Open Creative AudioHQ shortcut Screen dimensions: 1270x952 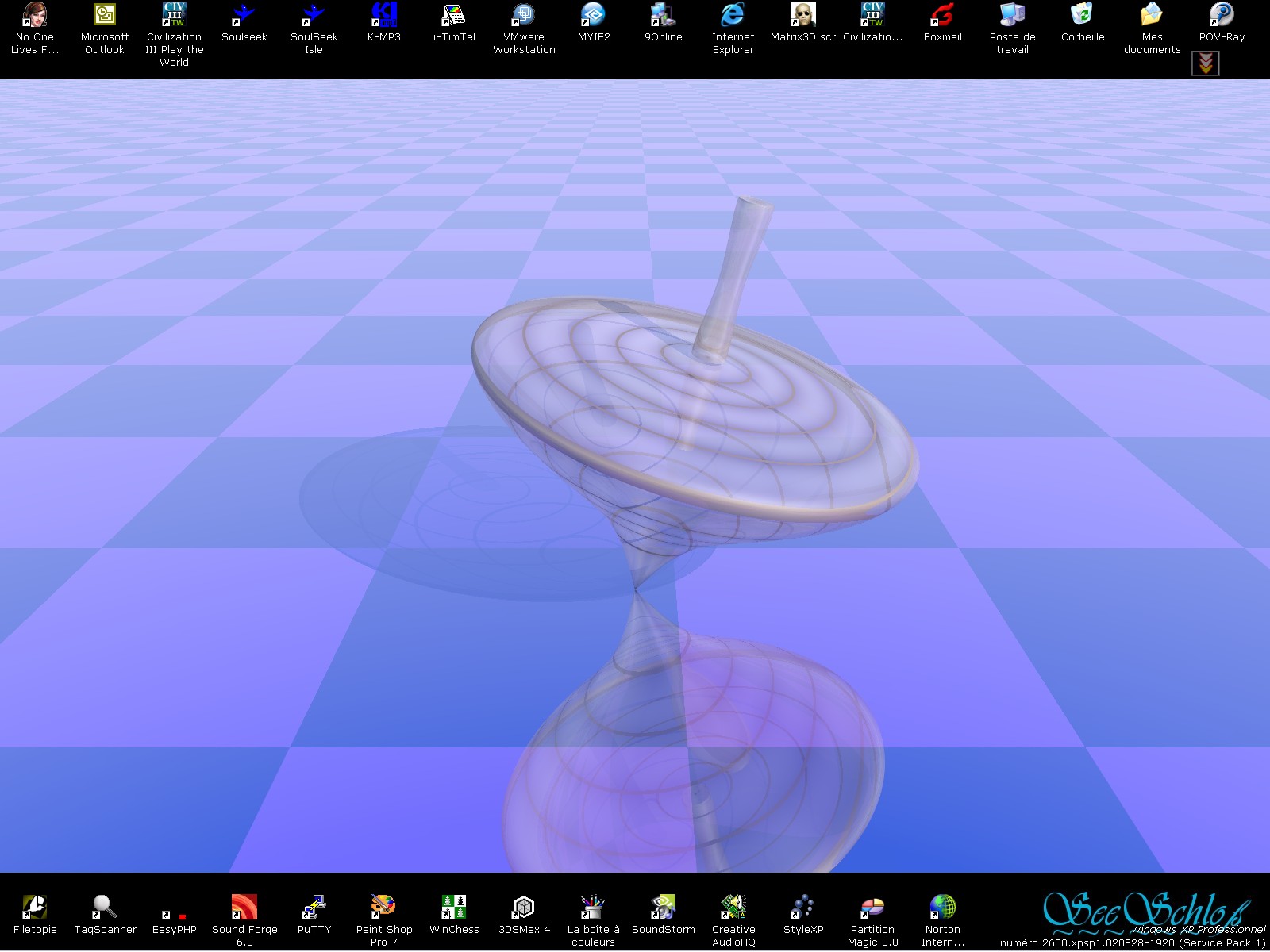point(733,907)
